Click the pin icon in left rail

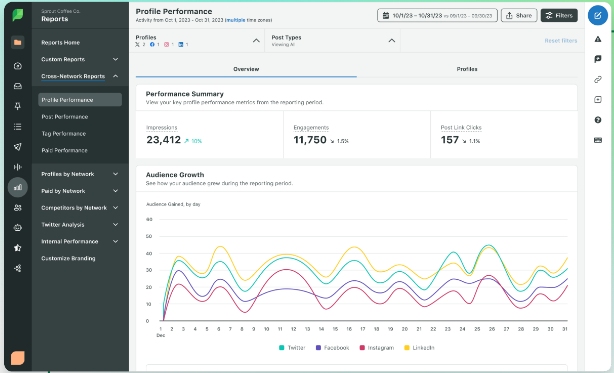click(18, 106)
